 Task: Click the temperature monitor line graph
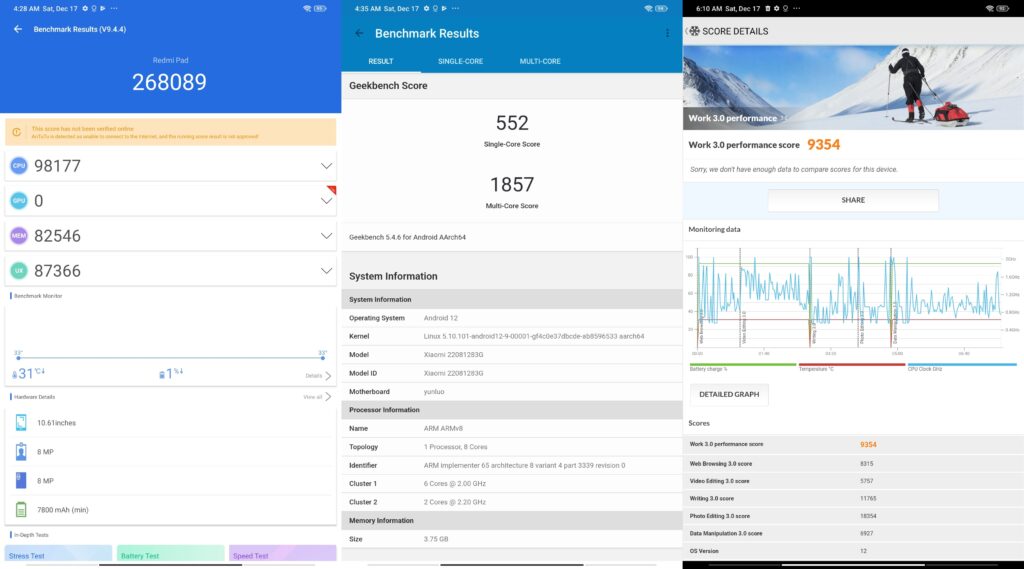170,356
